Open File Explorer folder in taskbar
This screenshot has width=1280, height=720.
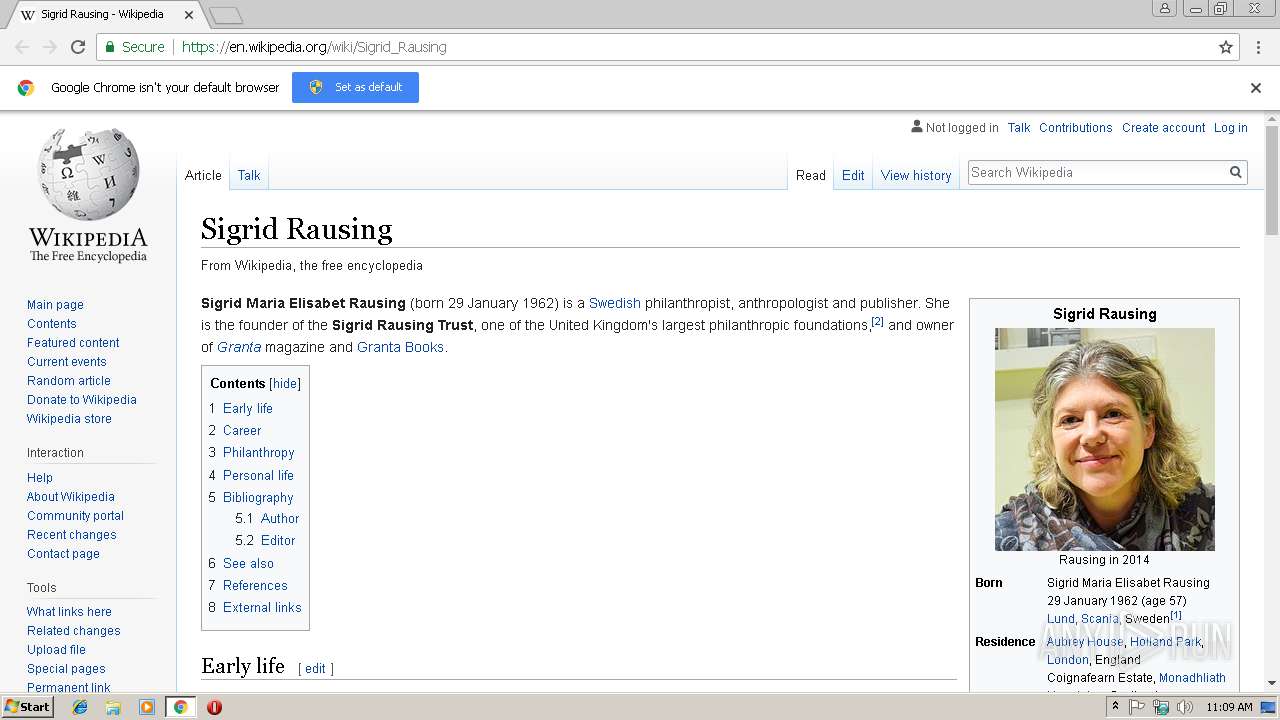tap(113, 707)
